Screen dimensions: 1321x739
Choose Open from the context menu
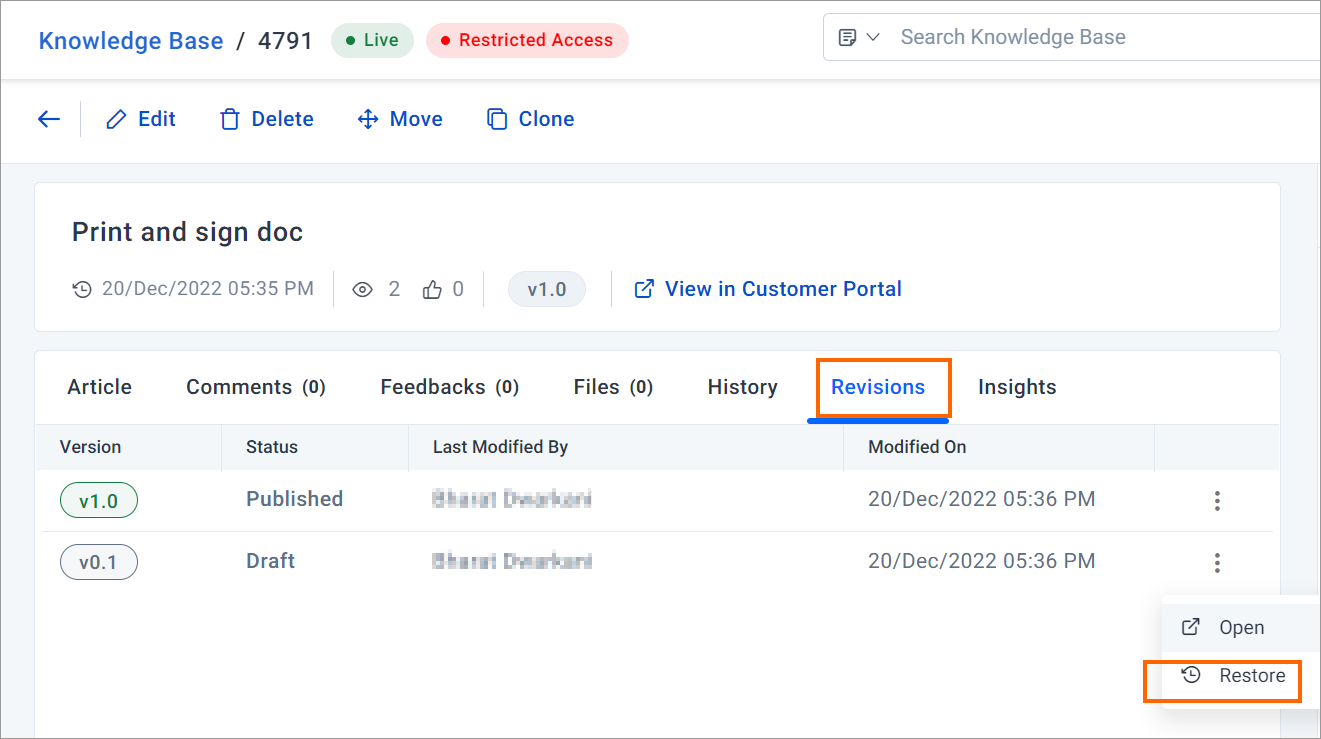pyautogui.click(x=1241, y=628)
